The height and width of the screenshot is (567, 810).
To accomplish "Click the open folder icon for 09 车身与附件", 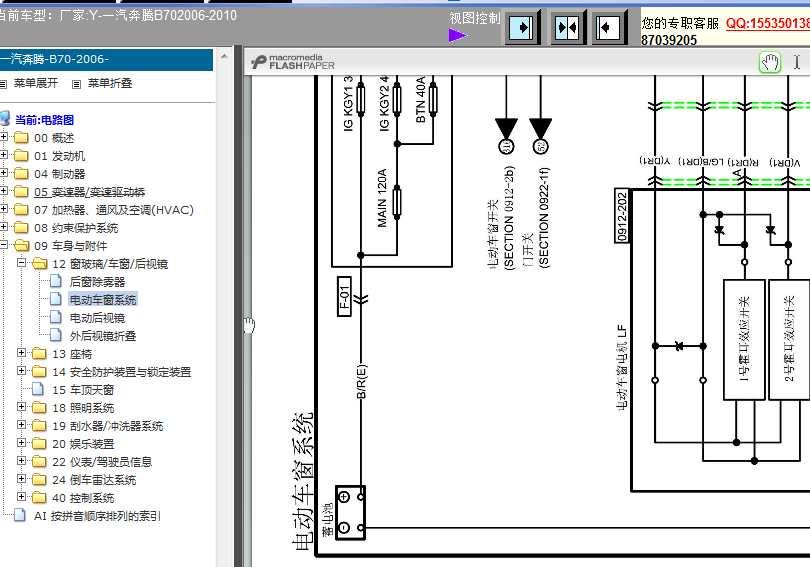I will point(21,246).
